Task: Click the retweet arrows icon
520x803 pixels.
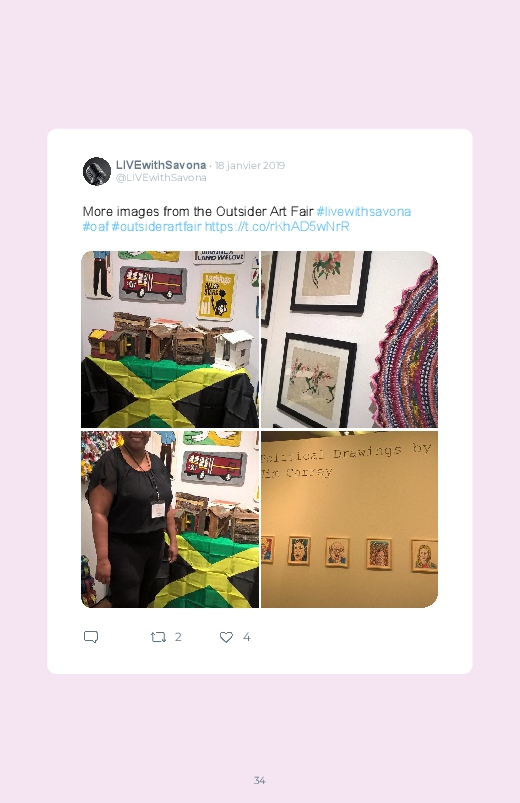Action: click(158, 637)
